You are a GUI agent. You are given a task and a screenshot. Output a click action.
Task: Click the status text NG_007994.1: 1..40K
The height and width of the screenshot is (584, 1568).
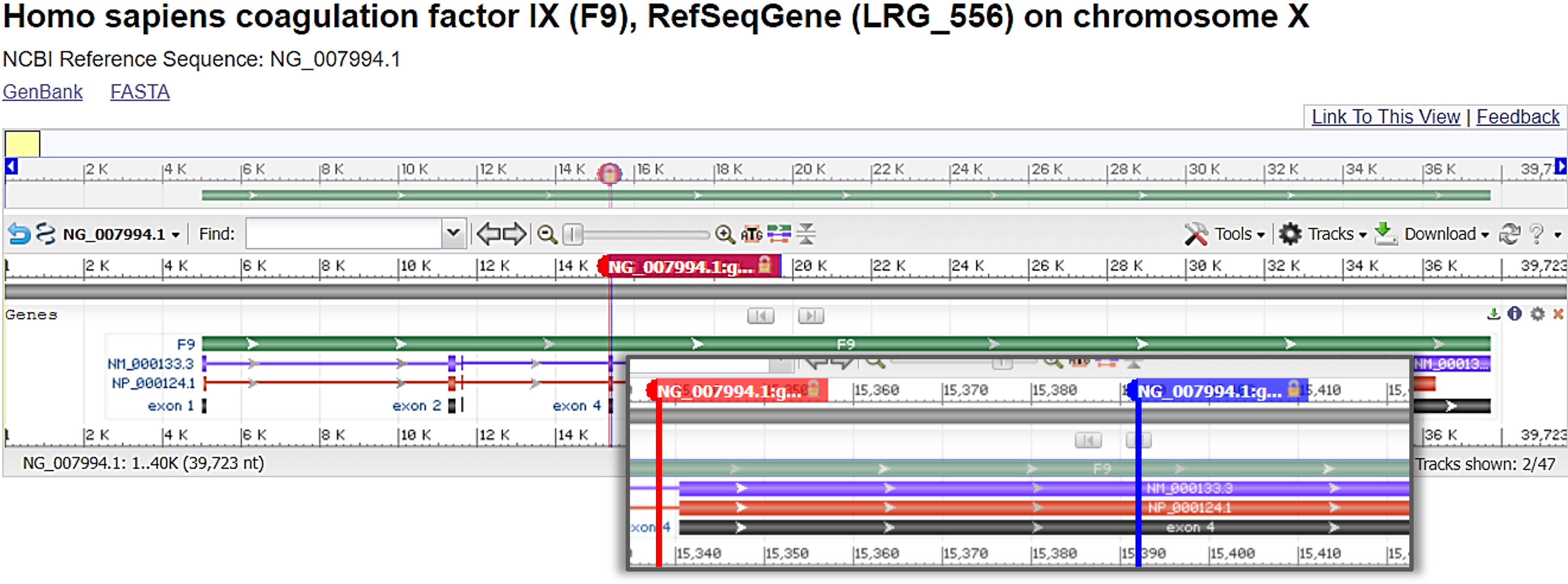(x=144, y=463)
